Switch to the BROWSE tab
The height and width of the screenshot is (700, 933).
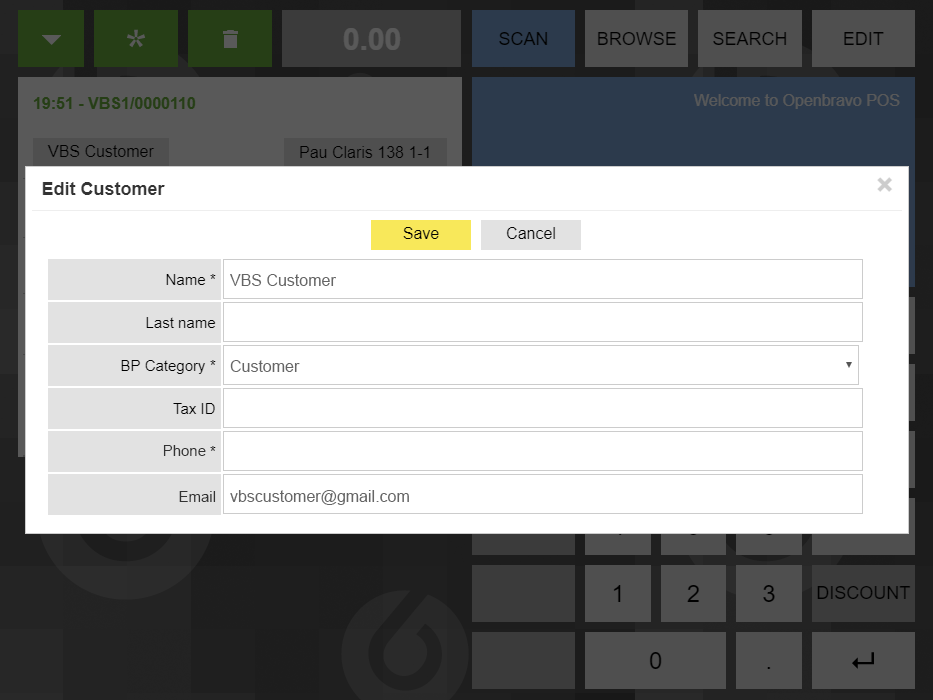click(x=636, y=39)
